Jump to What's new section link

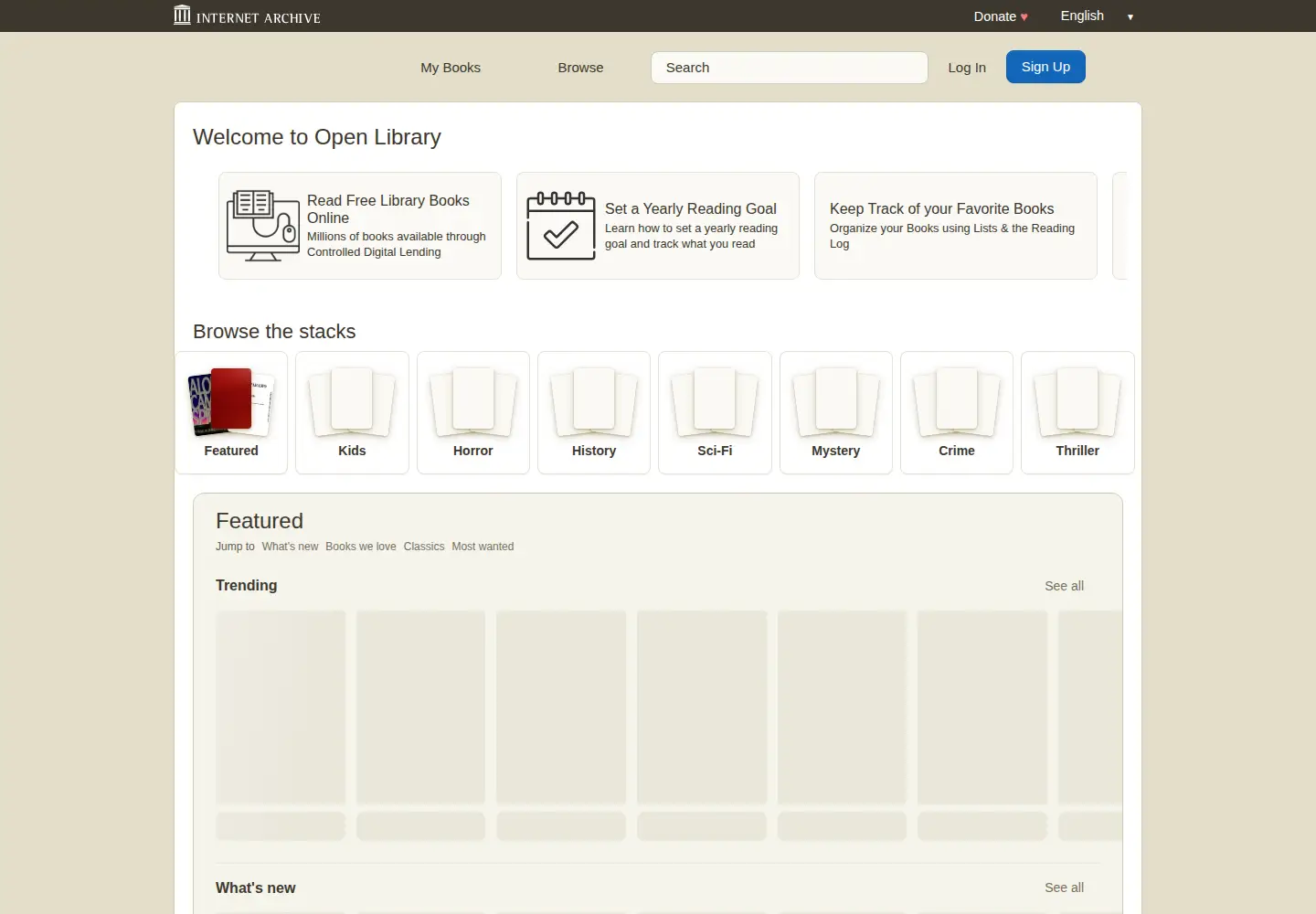pyautogui.click(x=290, y=547)
